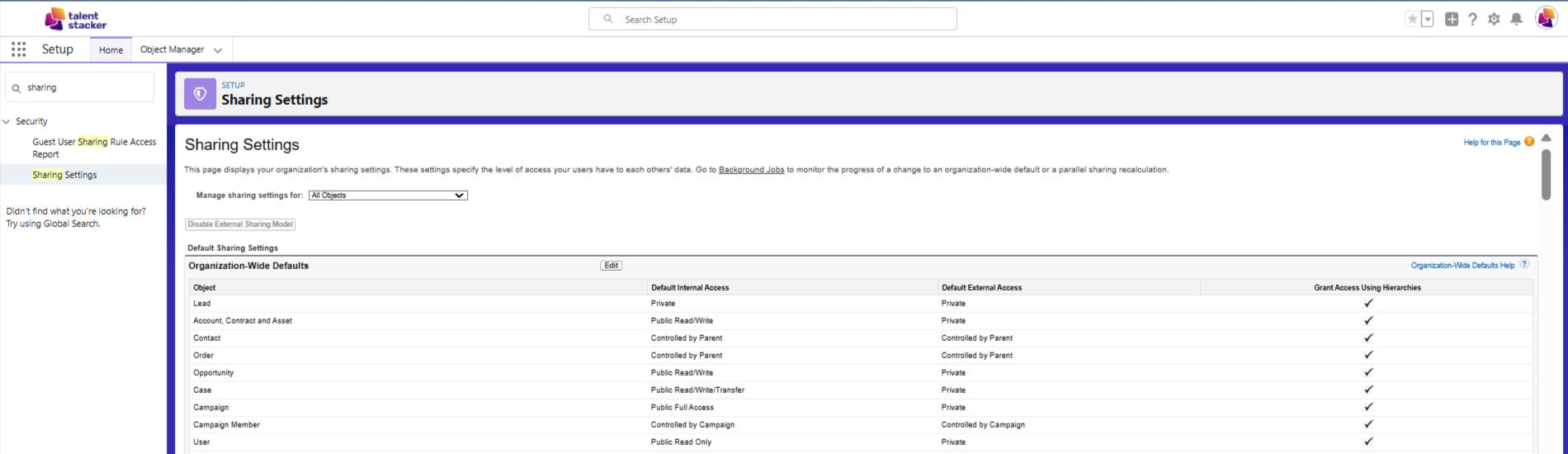Click the Favorites star icon

click(1412, 19)
